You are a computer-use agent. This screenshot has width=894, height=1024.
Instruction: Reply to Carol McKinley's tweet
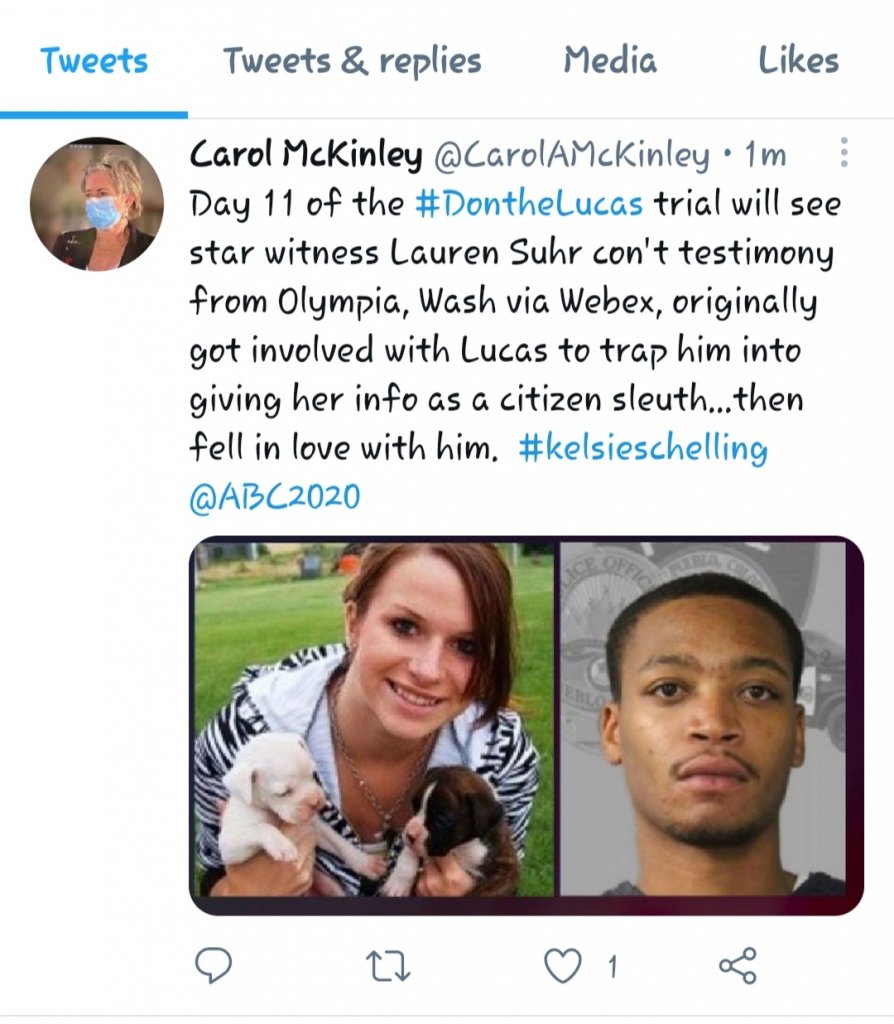click(212, 965)
